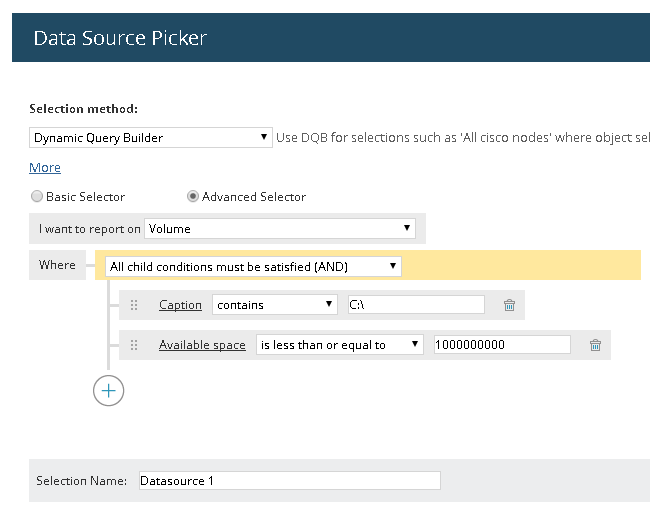Click the C:\ value text field

point(415,305)
